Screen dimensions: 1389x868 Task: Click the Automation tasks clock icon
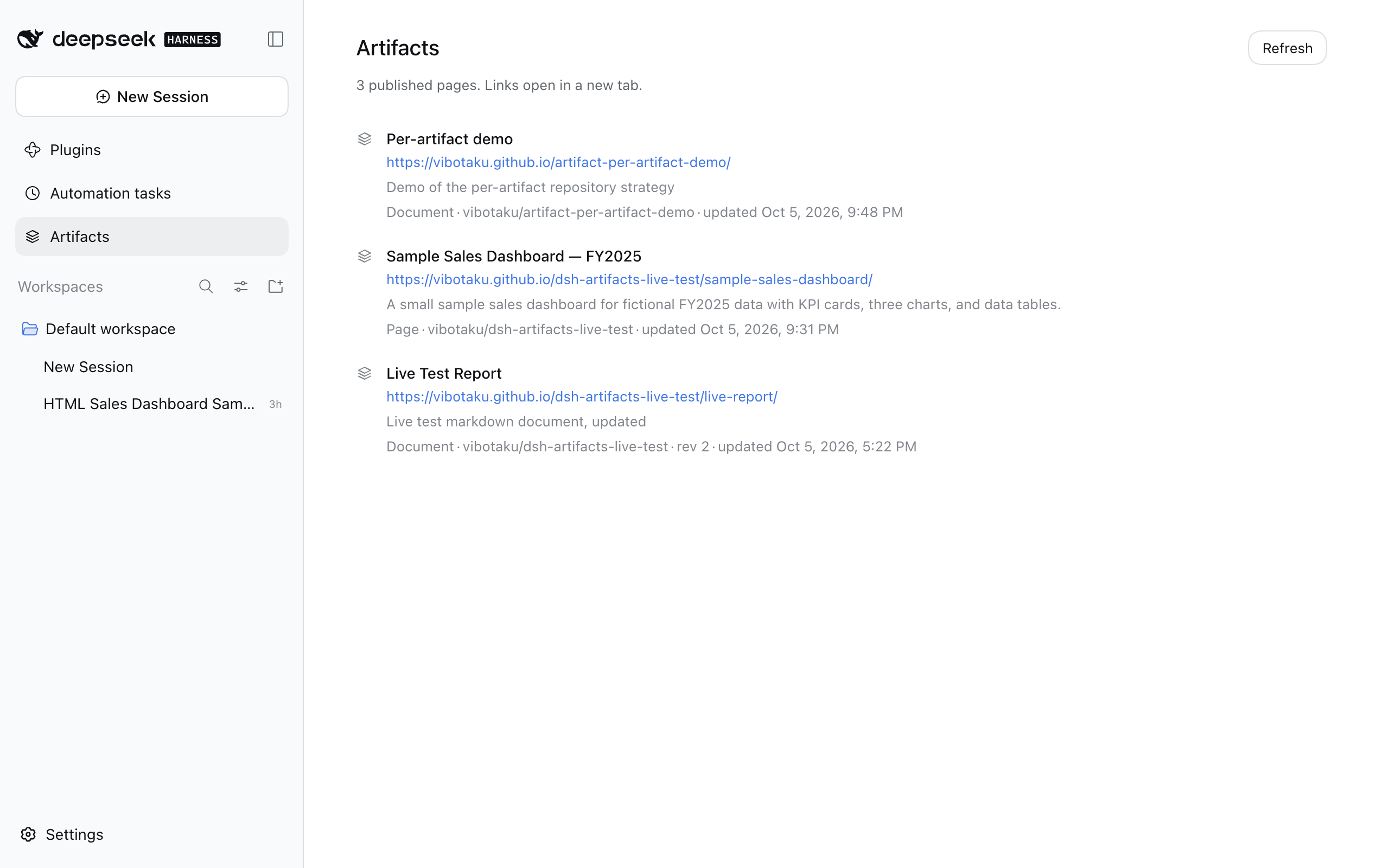pyautogui.click(x=33, y=194)
